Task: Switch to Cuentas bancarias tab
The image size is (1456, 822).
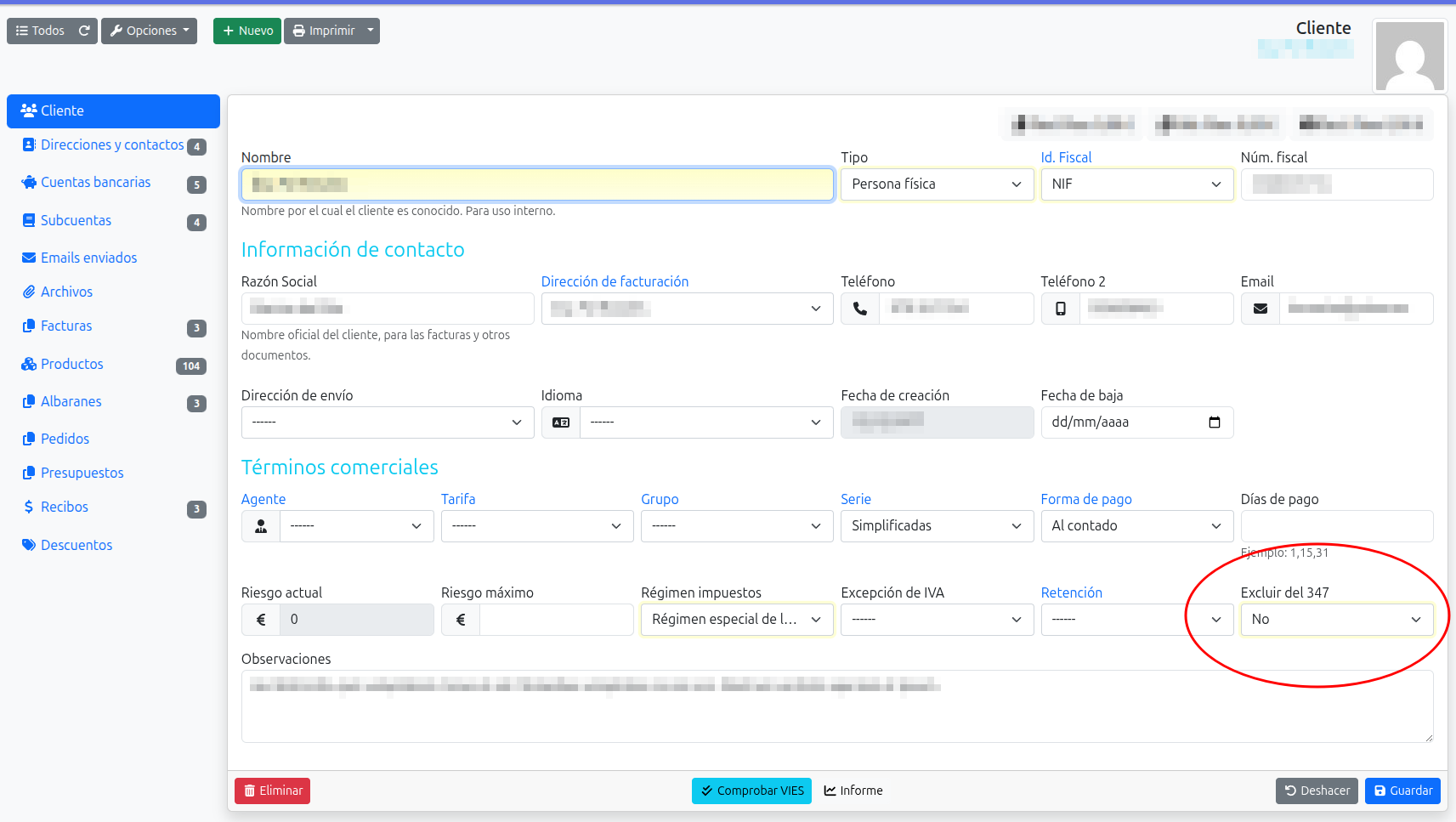Action: point(95,183)
